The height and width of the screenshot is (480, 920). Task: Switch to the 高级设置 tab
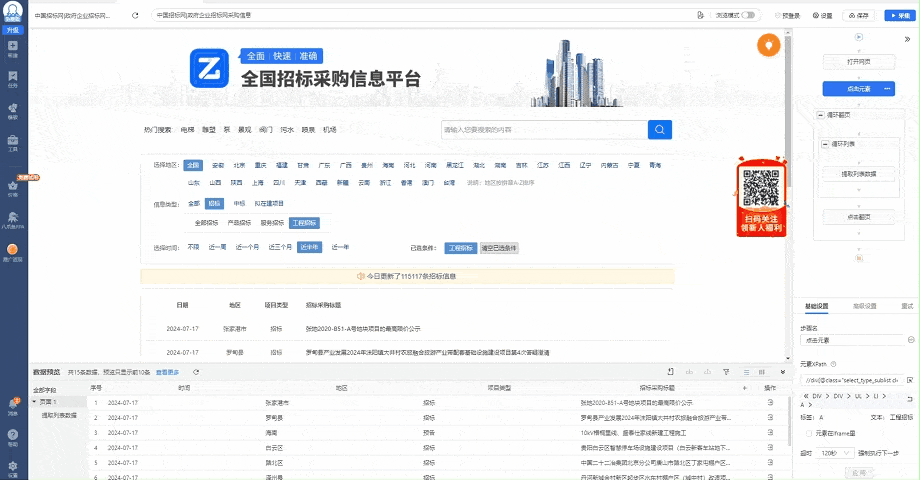(864, 306)
